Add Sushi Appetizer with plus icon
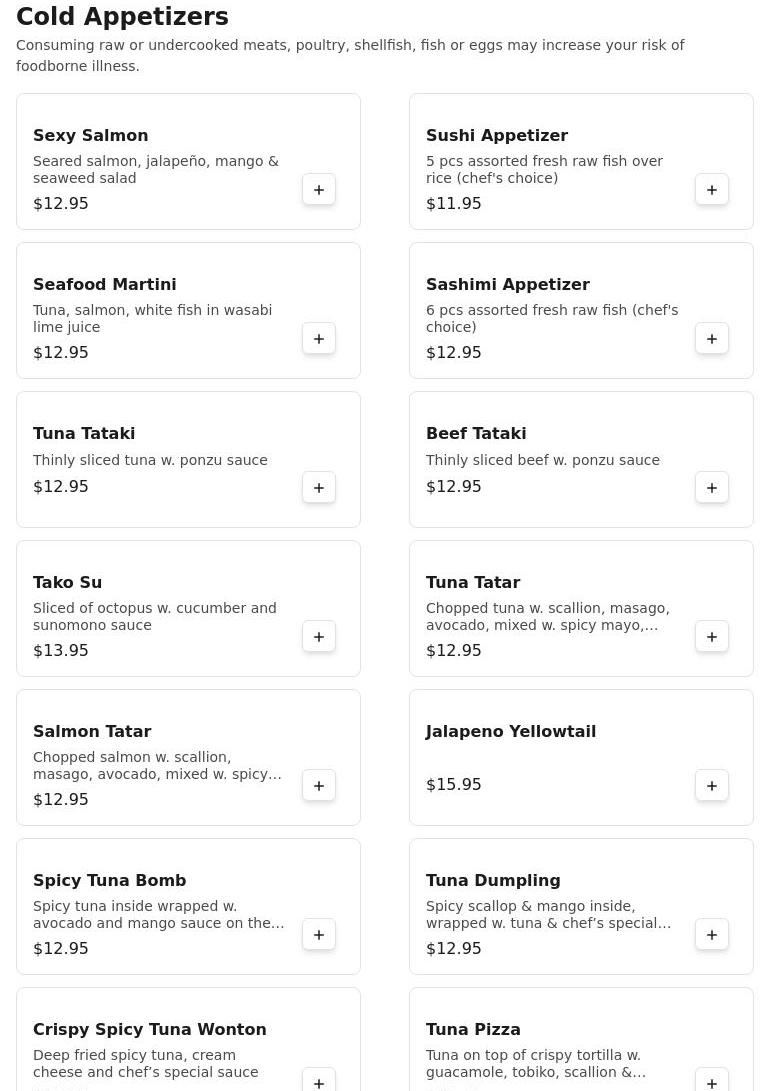770x1091 pixels. tap(712, 190)
